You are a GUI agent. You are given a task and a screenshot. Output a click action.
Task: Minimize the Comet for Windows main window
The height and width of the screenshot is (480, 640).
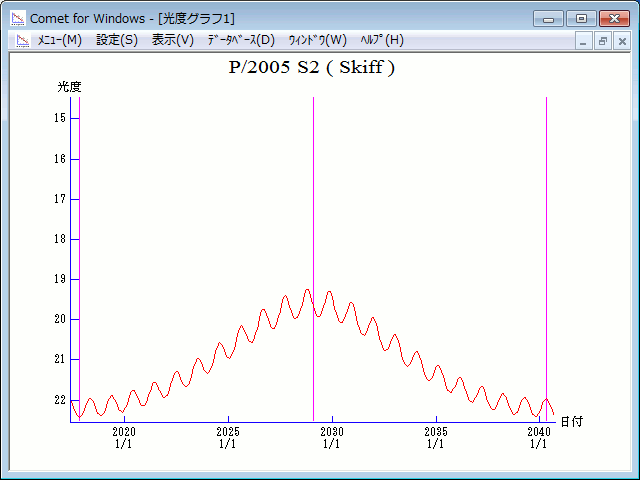[548, 18]
